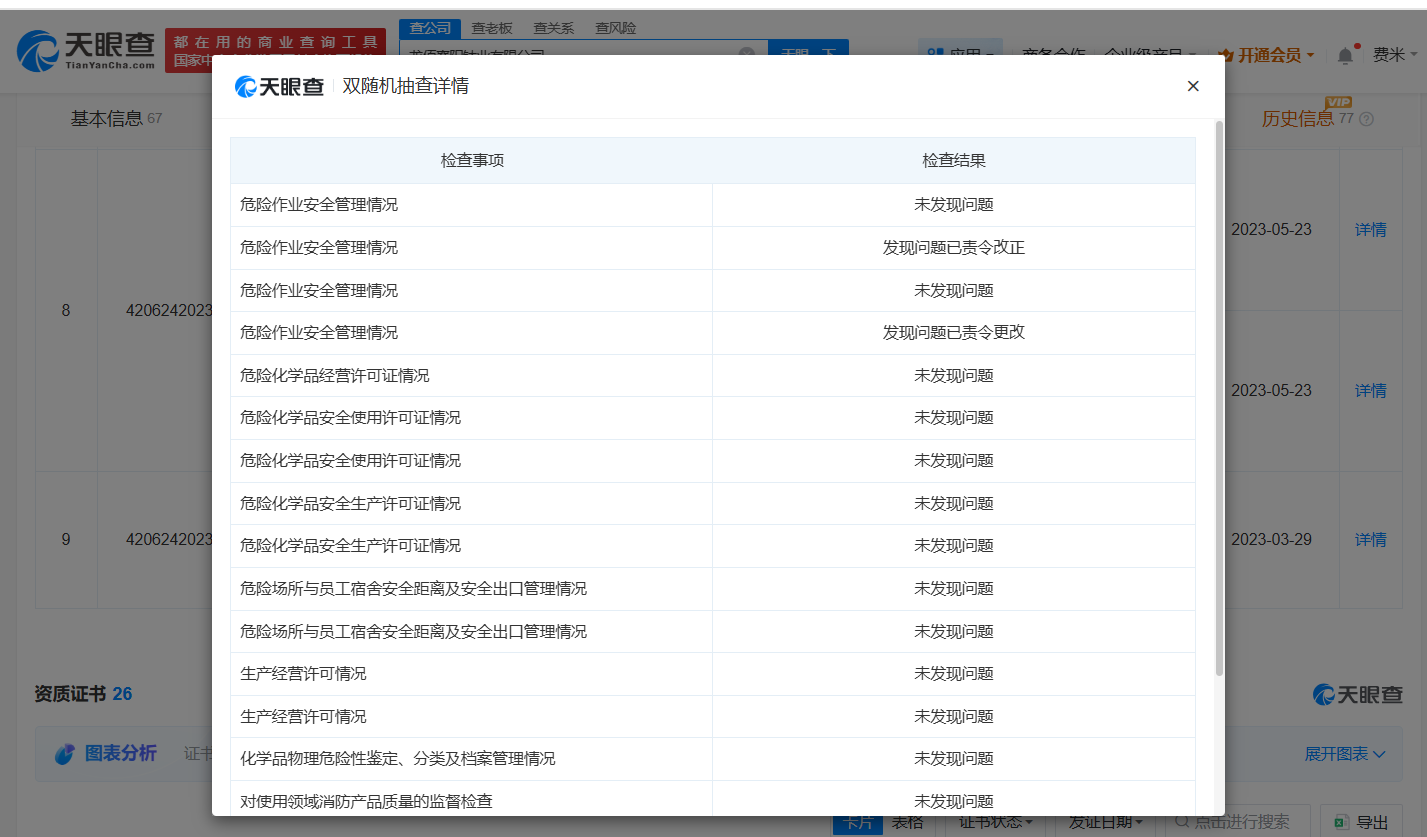Open the notification bell icon

pyautogui.click(x=1345, y=56)
